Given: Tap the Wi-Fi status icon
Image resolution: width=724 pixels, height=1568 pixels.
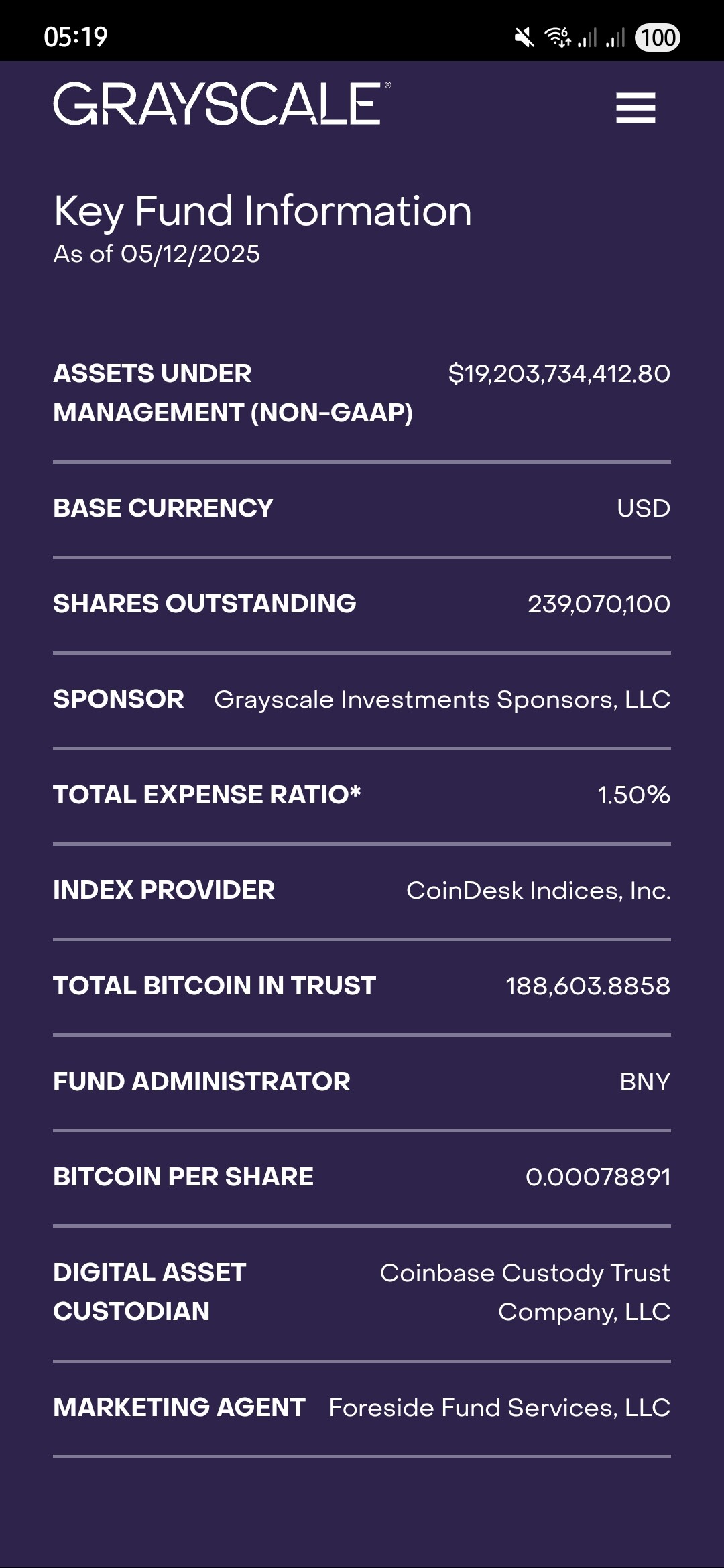Looking at the screenshot, I should (x=557, y=37).
